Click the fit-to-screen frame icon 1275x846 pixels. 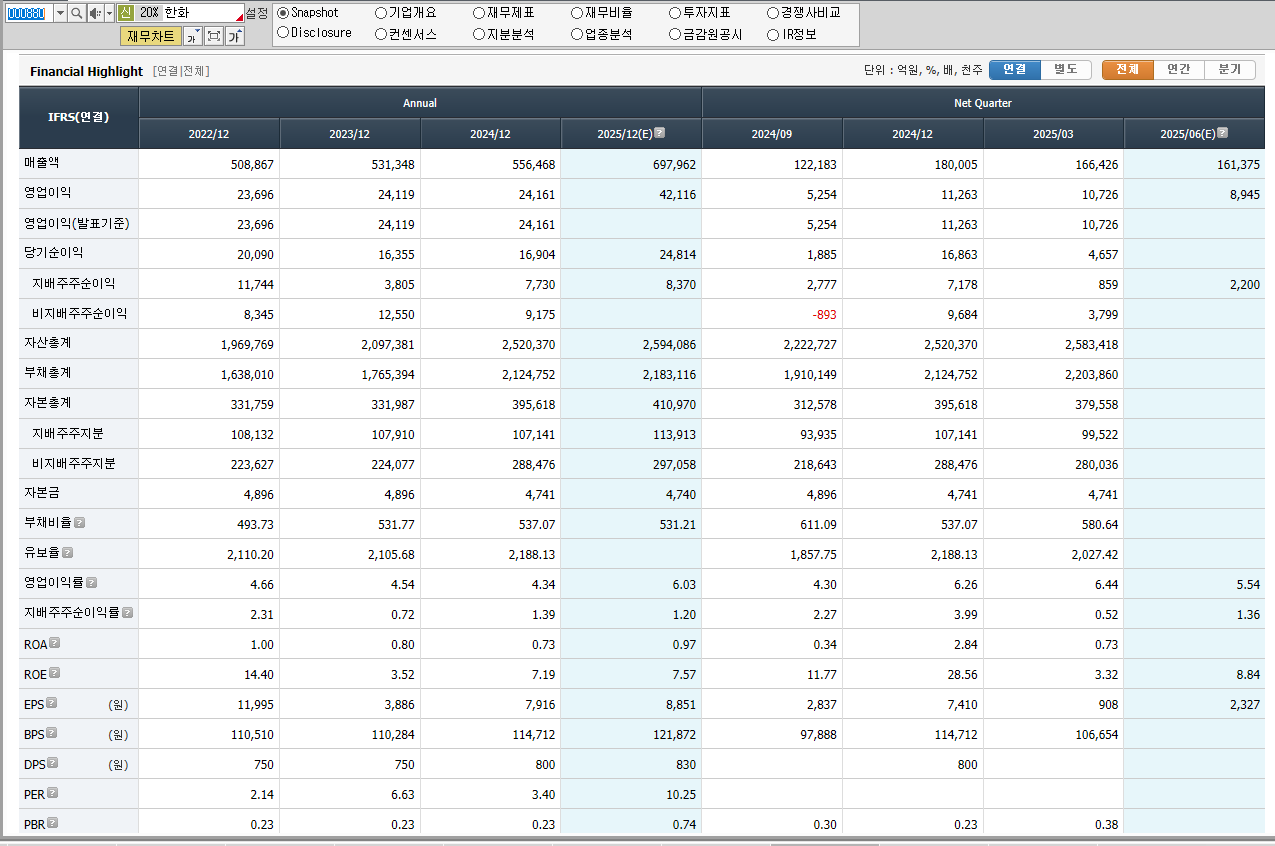pos(213,36)
